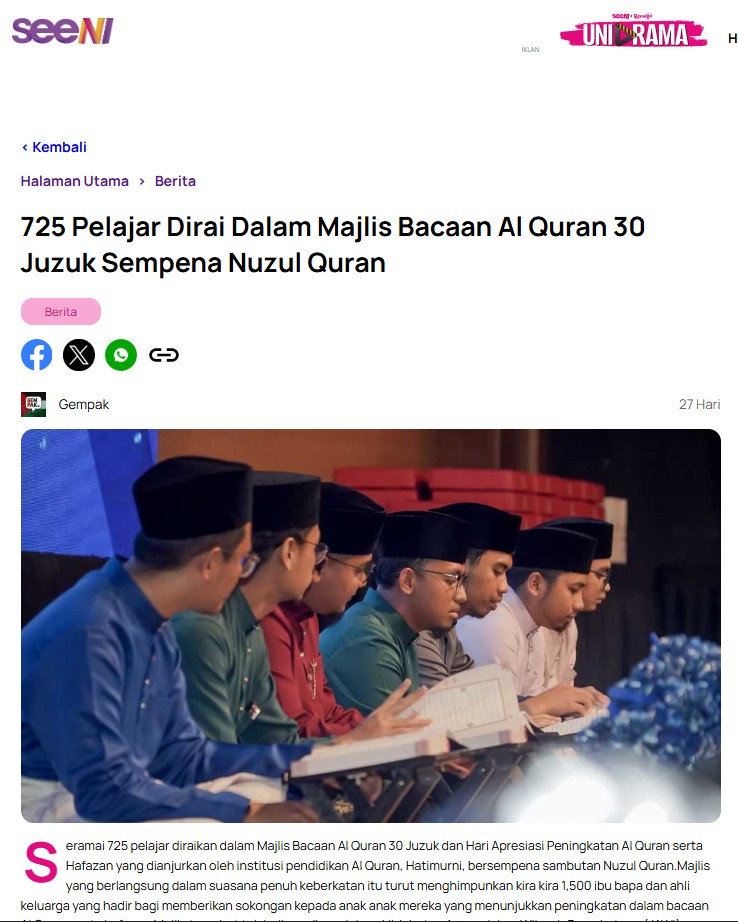Screen dimensions: 738x922
Task: Click the article headline about 725 Pelajar
Action: [333, 245]
